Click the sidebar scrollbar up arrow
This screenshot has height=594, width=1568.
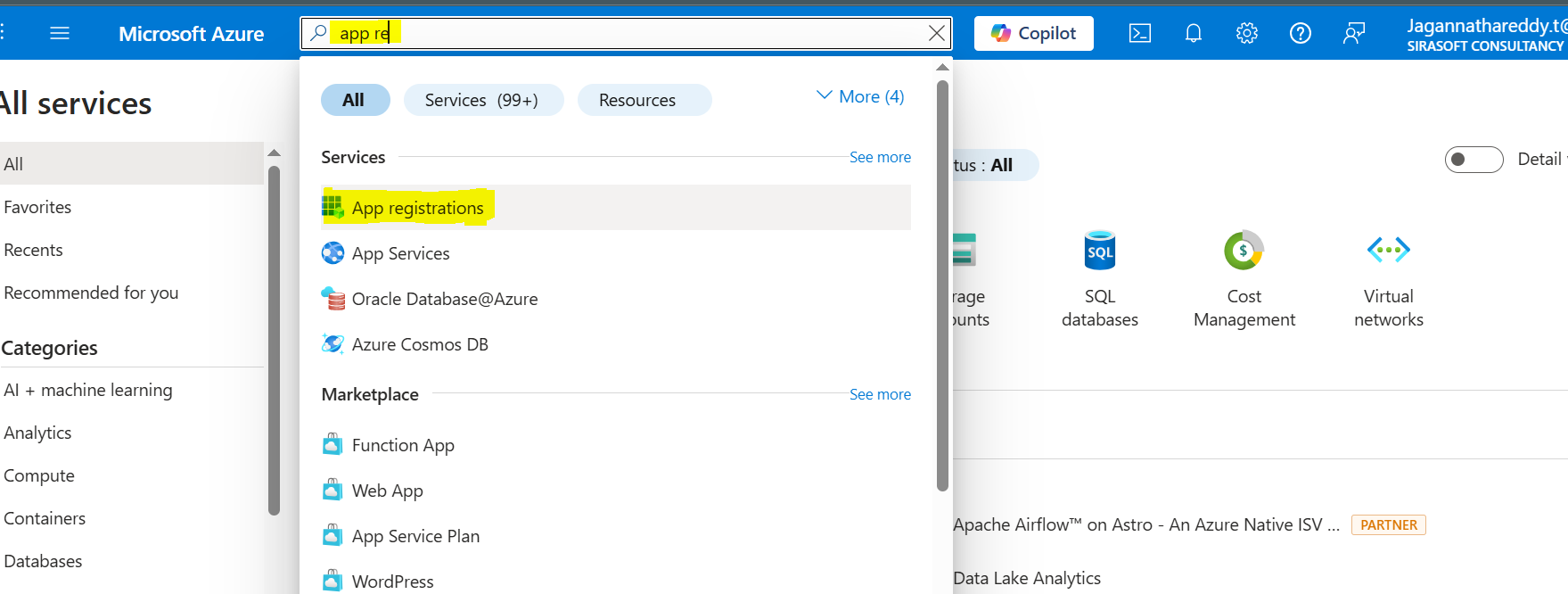click(274, 153)
